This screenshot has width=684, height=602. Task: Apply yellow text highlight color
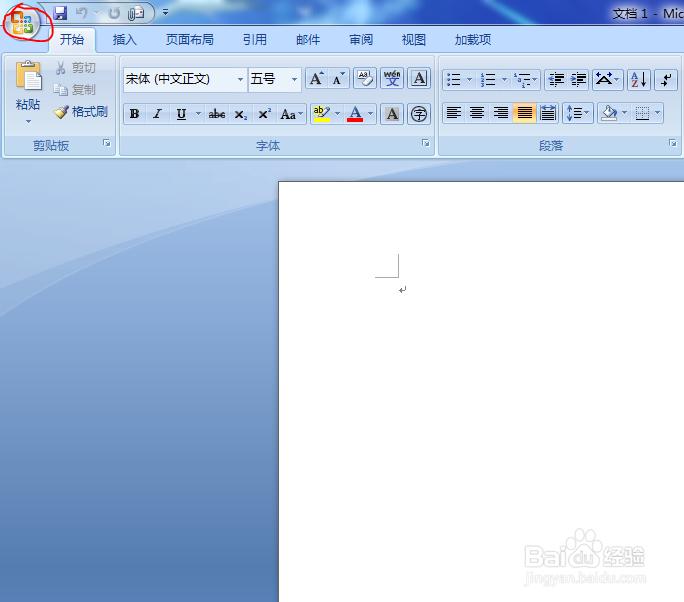click(321, 114)
